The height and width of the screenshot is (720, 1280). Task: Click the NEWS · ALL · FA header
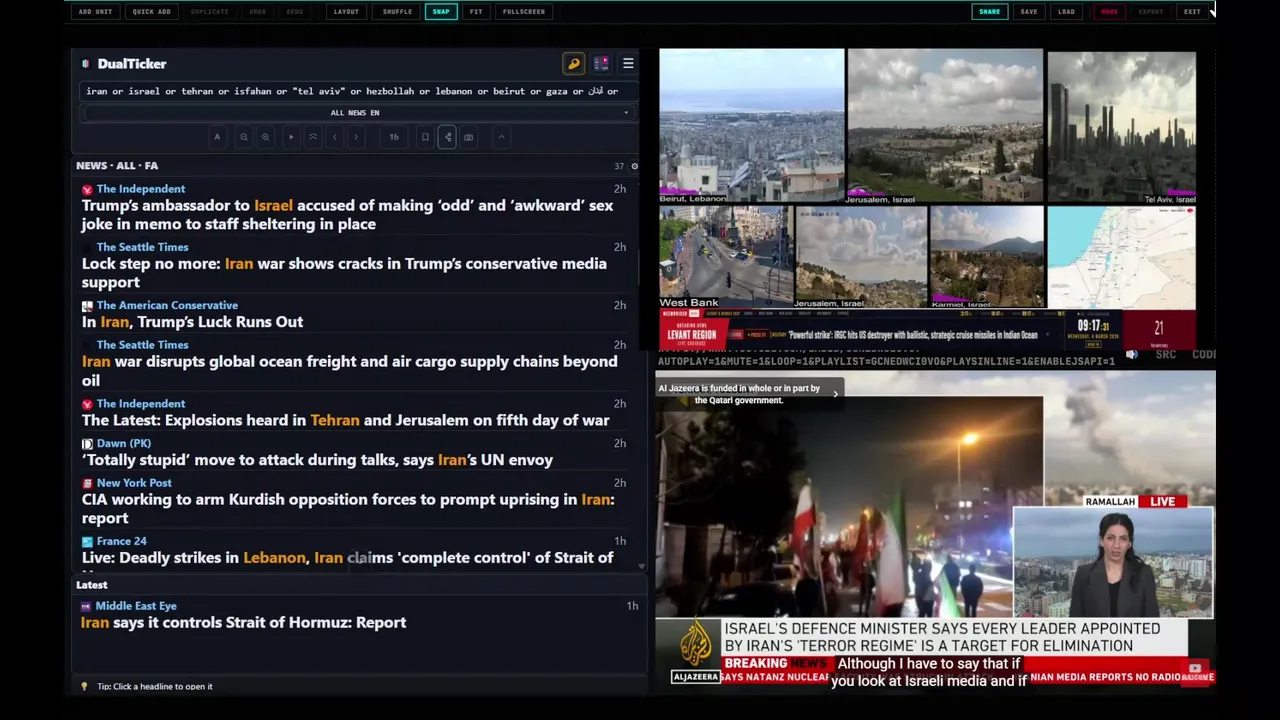tap(117, 166)
